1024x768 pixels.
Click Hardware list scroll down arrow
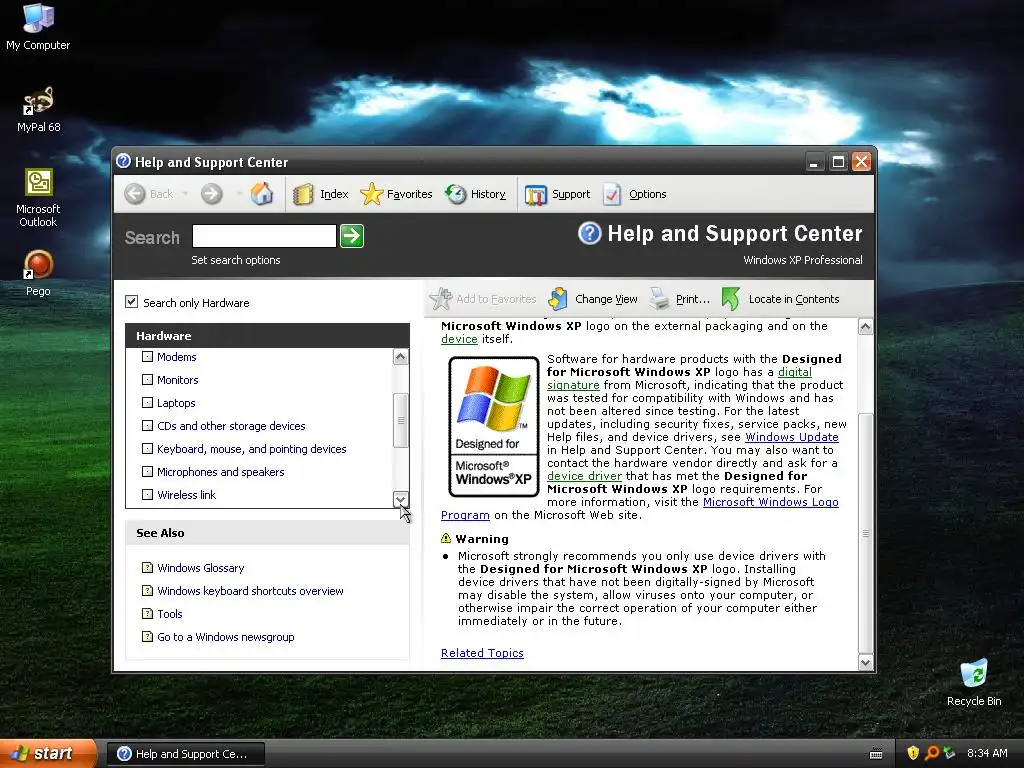400,500
